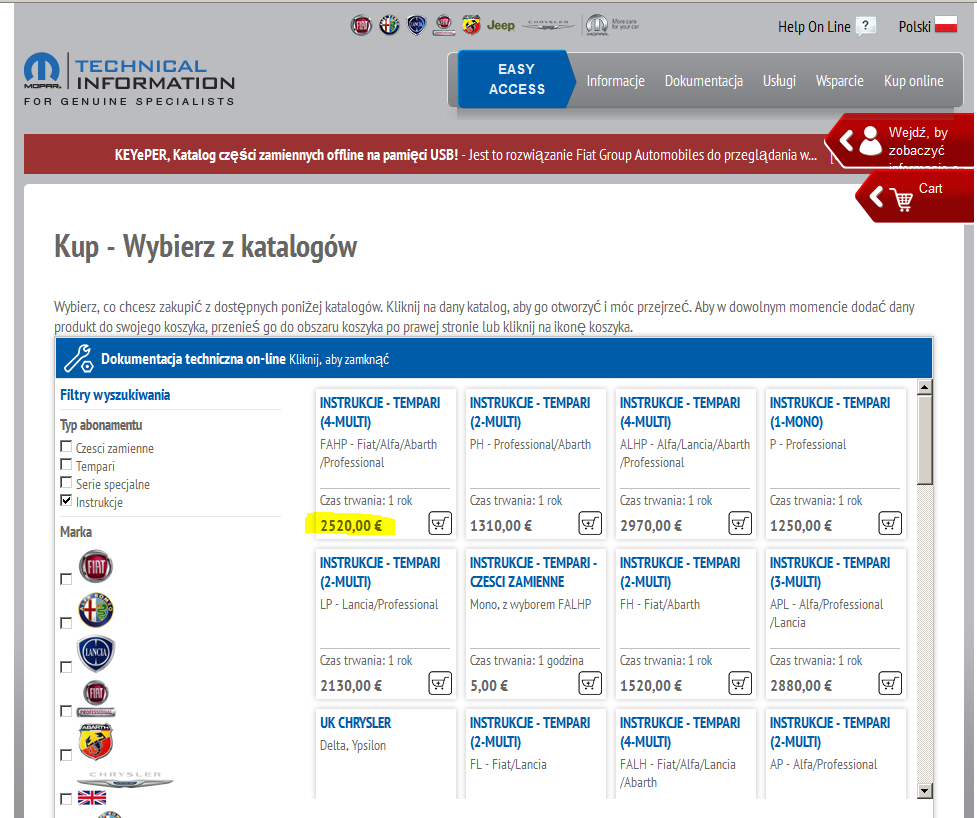Click 'FALH - Fiat/Alfa/Lancia /Abarth' card description
This screenshot has width=977, height=818.
point(677,773)
